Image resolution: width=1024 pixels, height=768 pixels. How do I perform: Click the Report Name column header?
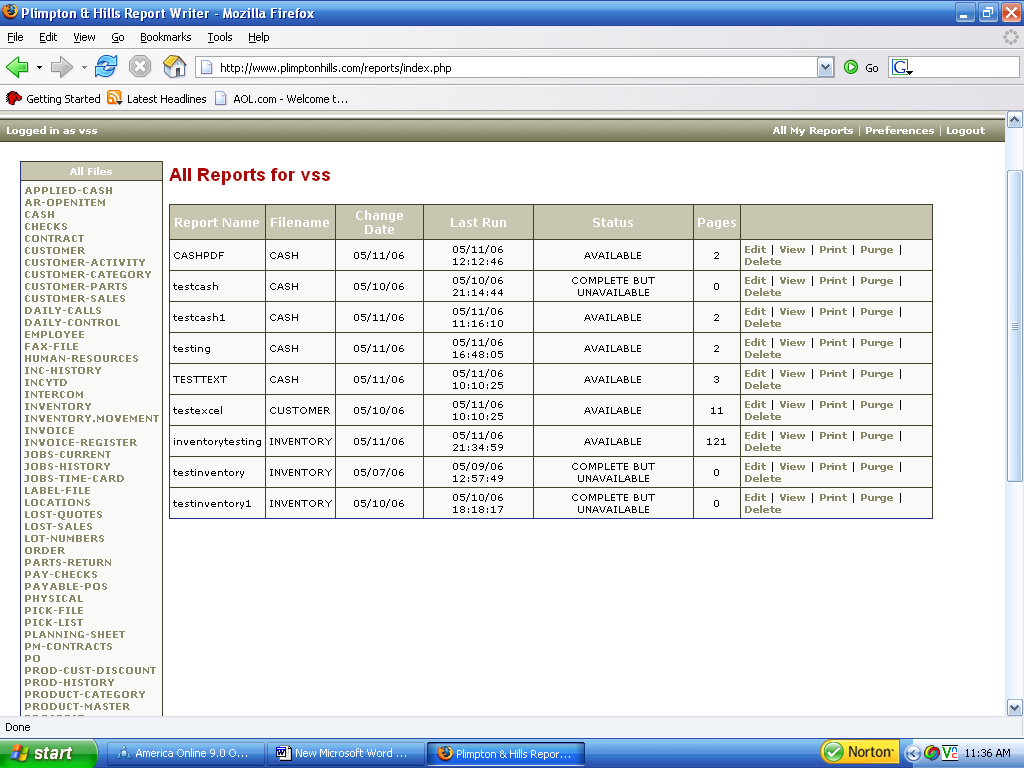[x=217, y=223]
